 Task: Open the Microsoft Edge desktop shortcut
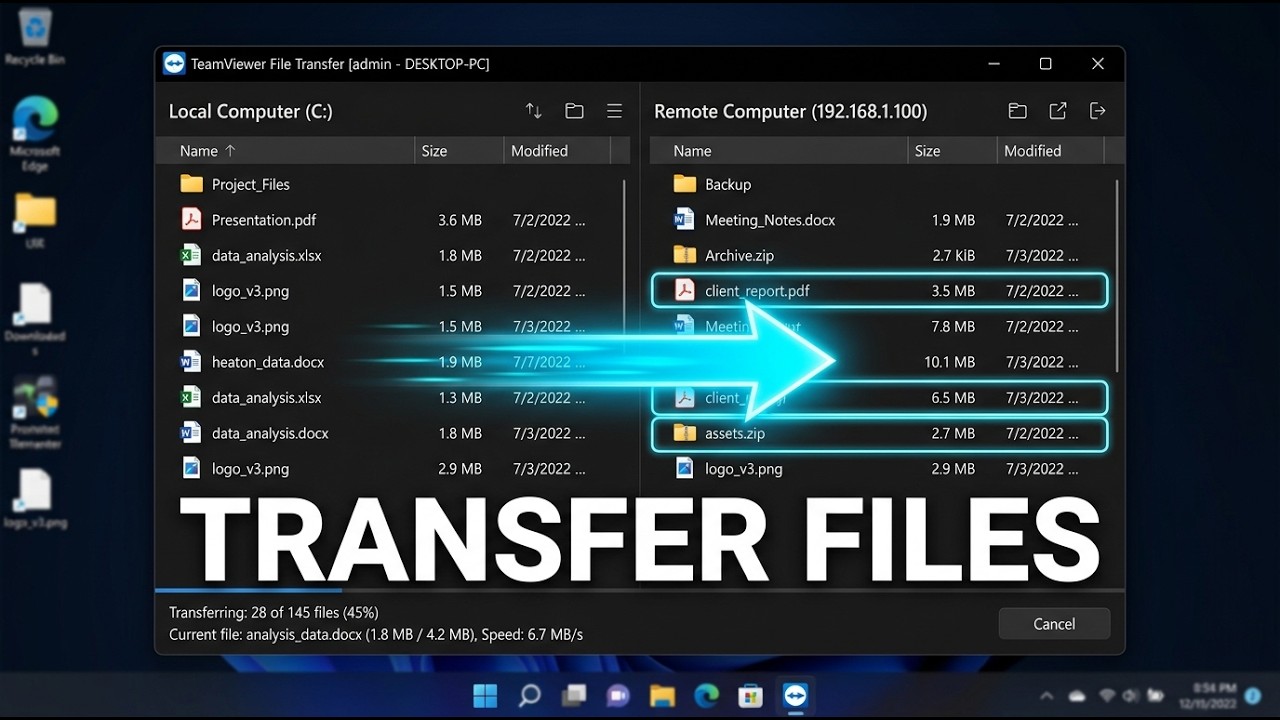click(35, 134)
